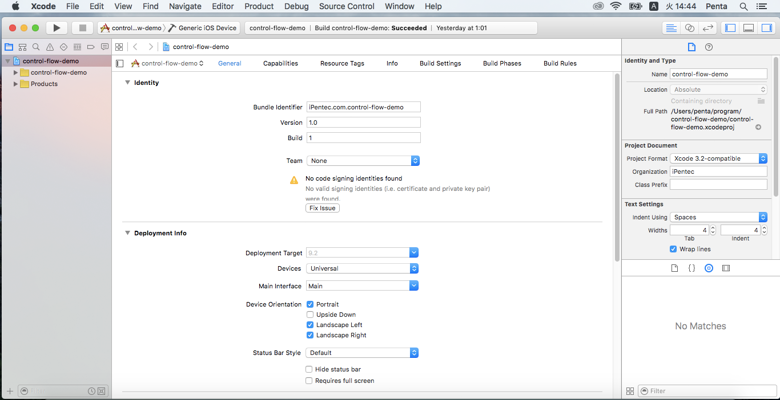Open the Breakpoint navigator
780x400 pixels.
(x=91, y=47)
